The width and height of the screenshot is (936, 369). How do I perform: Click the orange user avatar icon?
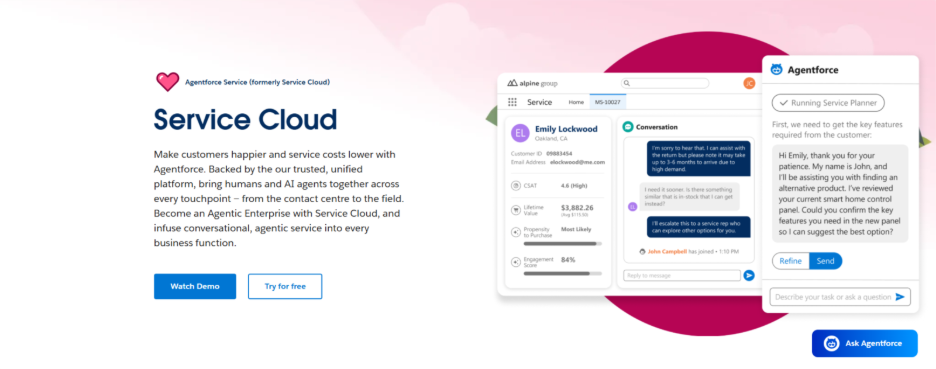[x=749, y=83]
